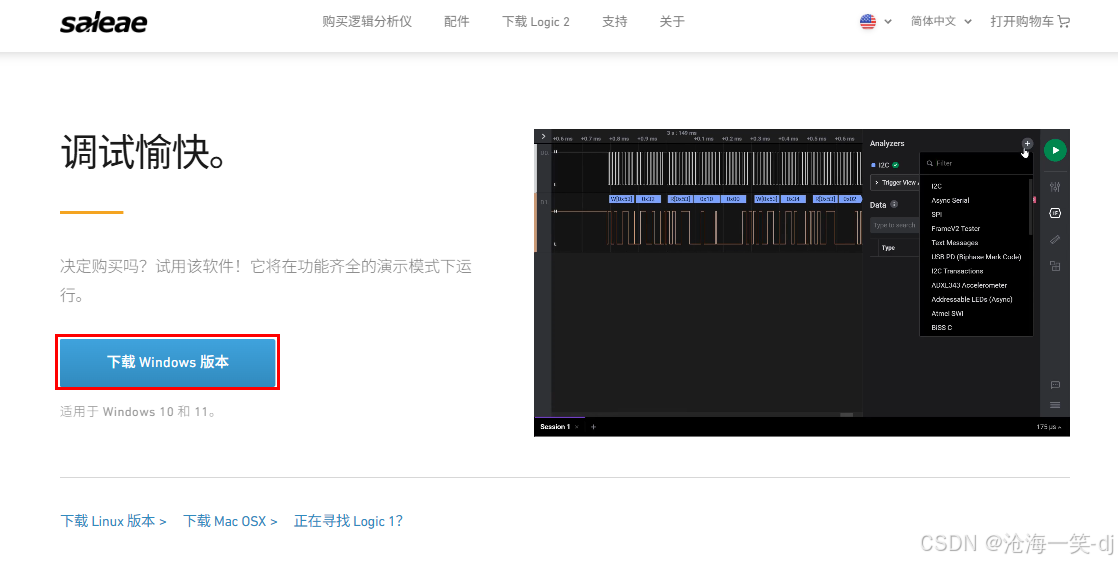Choose ADXL343 Accelerometer analyzer entry
This screenshot has width=1118, height=563.
click(969, 285)
